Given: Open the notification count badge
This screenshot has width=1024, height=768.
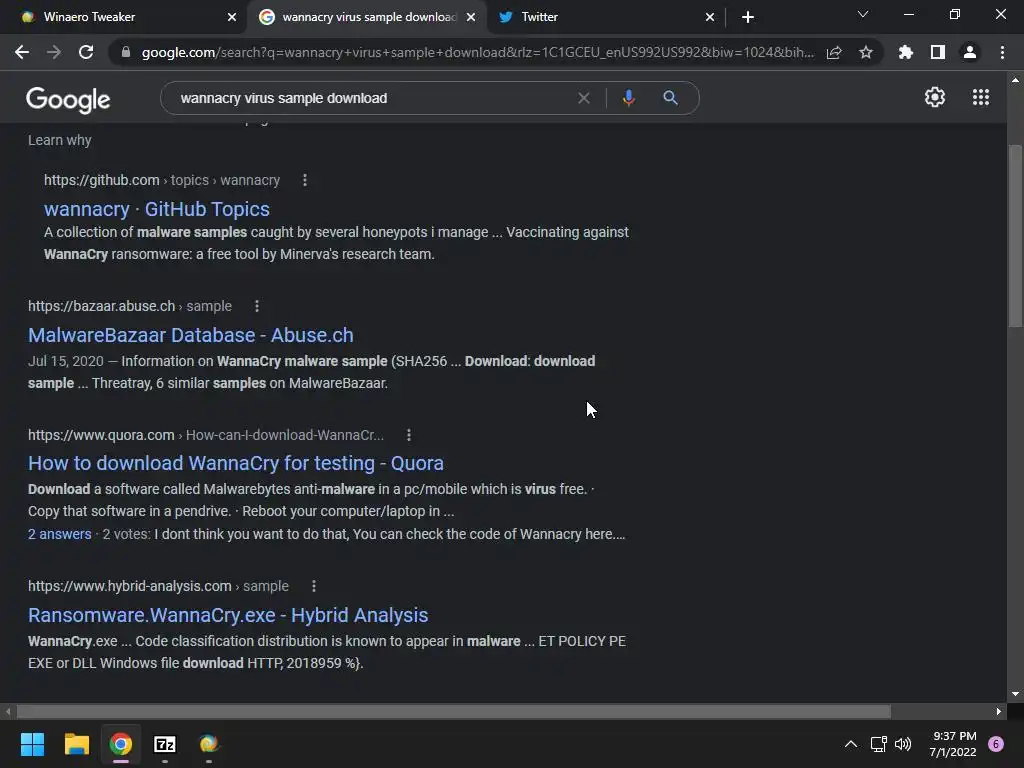Looking at the screenshot, I should click(x=996, y=744).
